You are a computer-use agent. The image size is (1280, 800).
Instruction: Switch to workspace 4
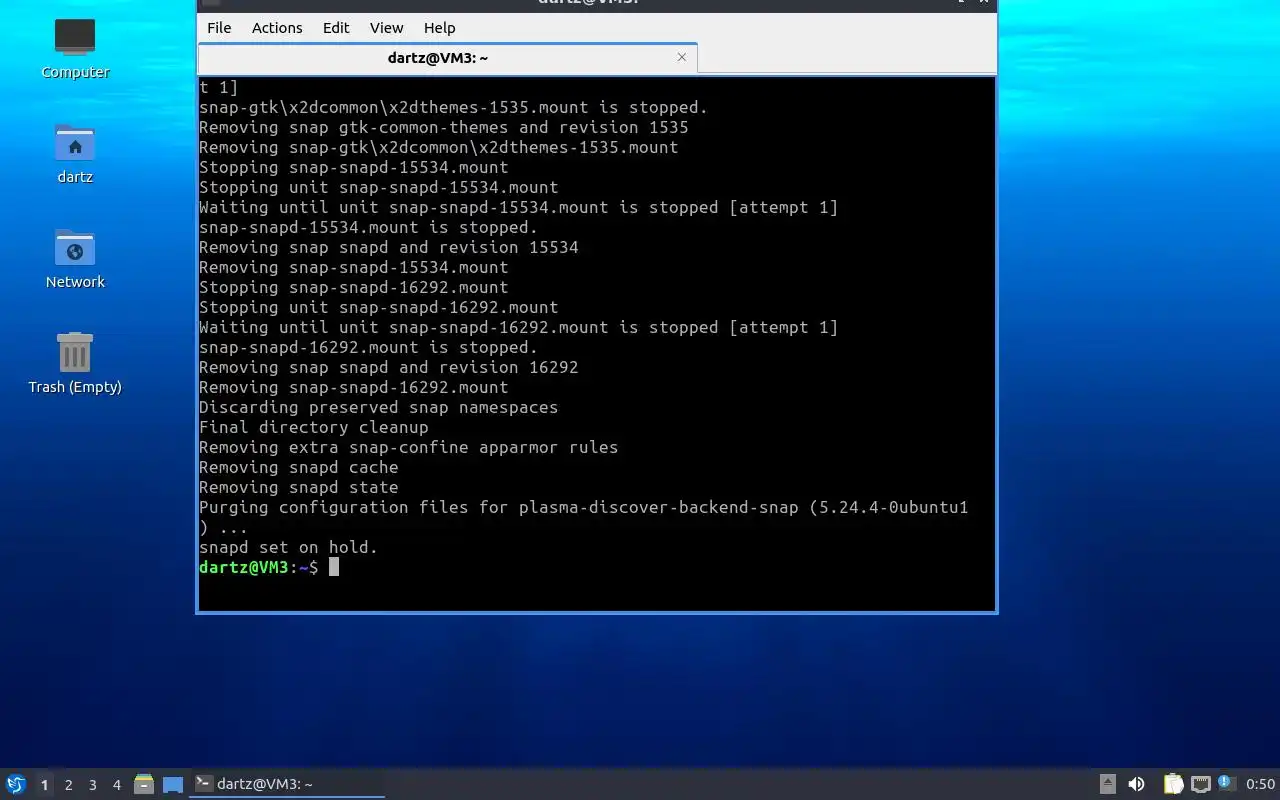pos(116,785)
